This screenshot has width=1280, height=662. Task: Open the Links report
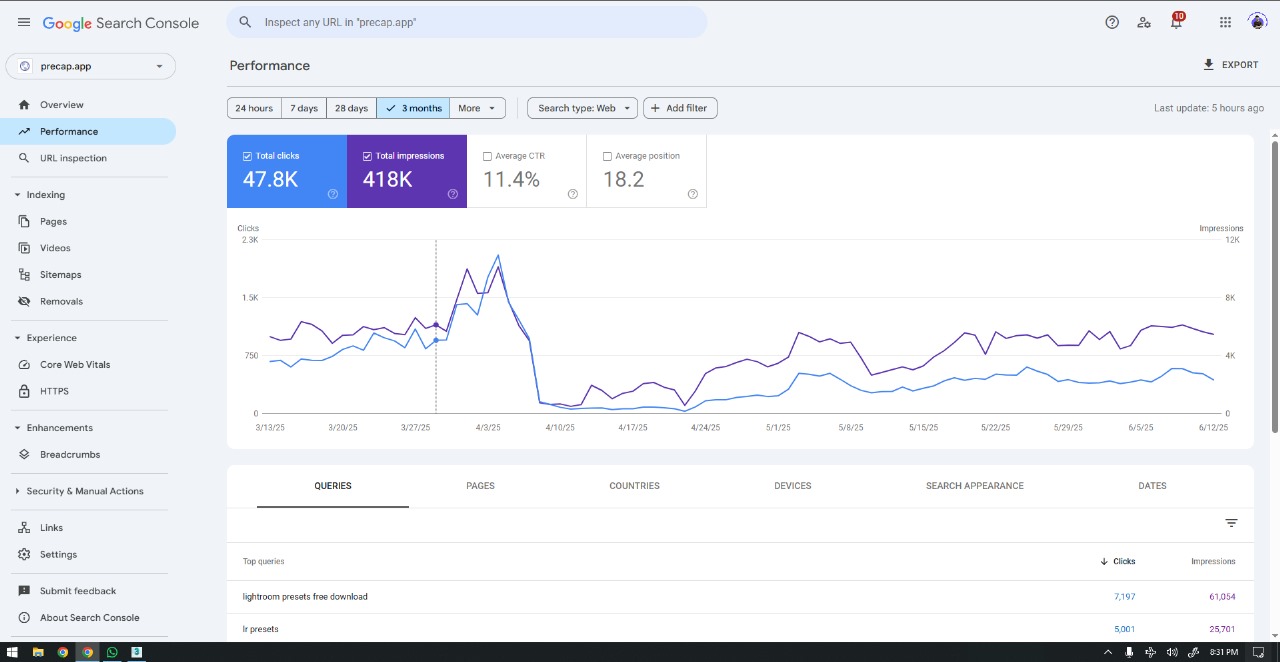51,528
